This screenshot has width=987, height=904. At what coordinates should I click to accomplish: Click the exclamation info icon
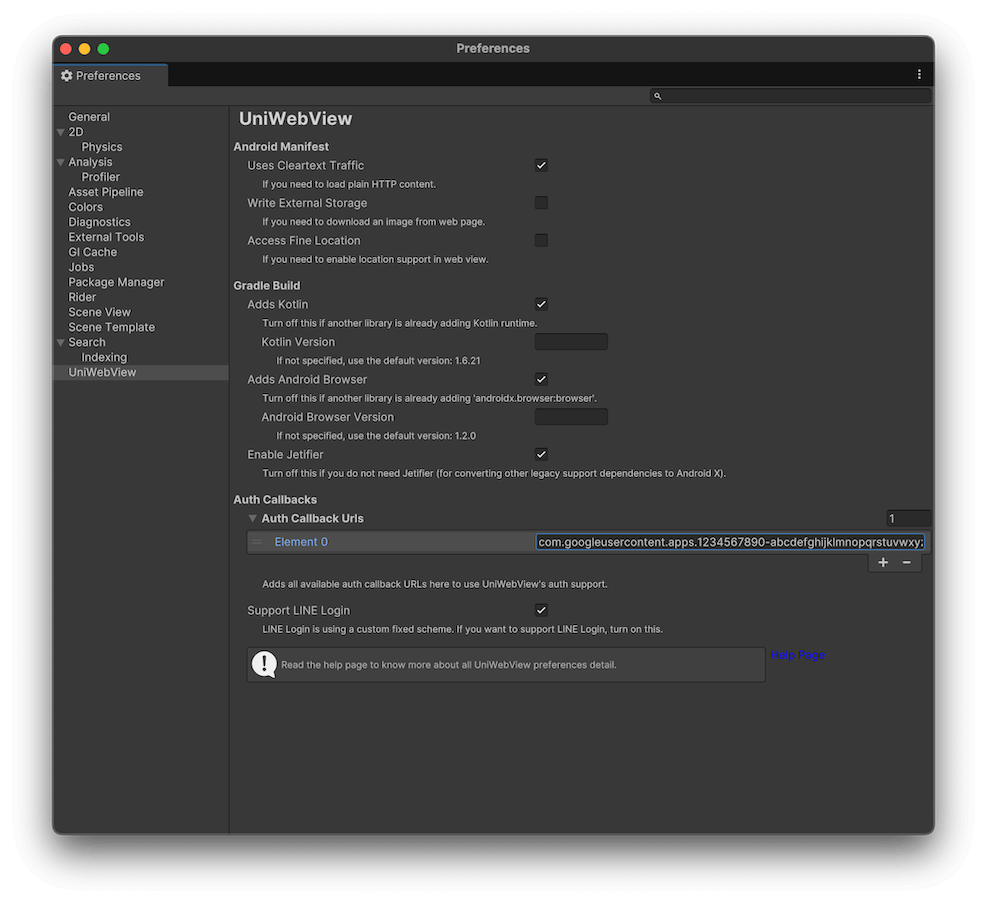pyautogui.click(x=264, y=664)
